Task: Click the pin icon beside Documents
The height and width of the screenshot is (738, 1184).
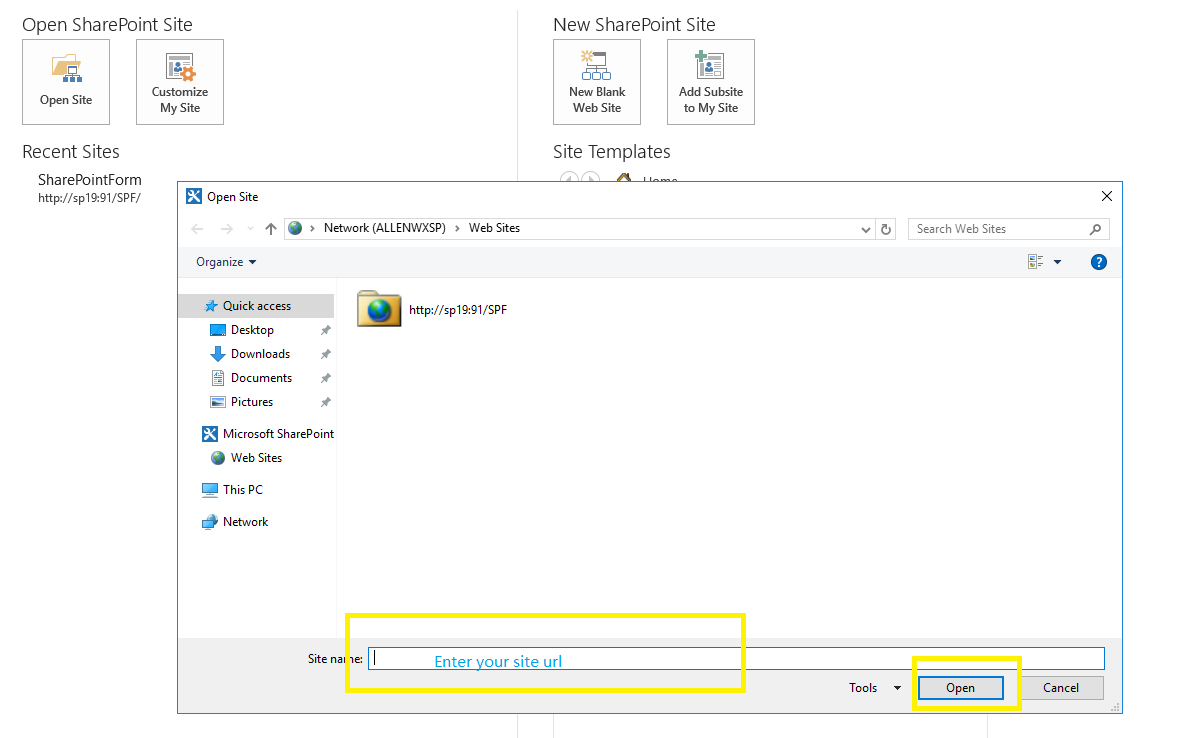Action: click(x=325, y=378)
